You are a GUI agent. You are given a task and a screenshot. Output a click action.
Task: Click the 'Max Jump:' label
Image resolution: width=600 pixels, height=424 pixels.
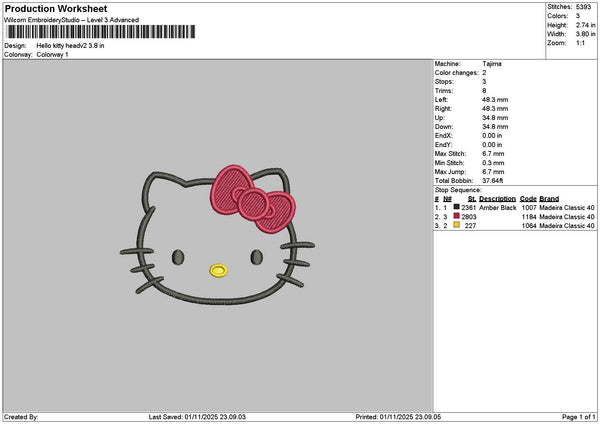coord(450,172)
